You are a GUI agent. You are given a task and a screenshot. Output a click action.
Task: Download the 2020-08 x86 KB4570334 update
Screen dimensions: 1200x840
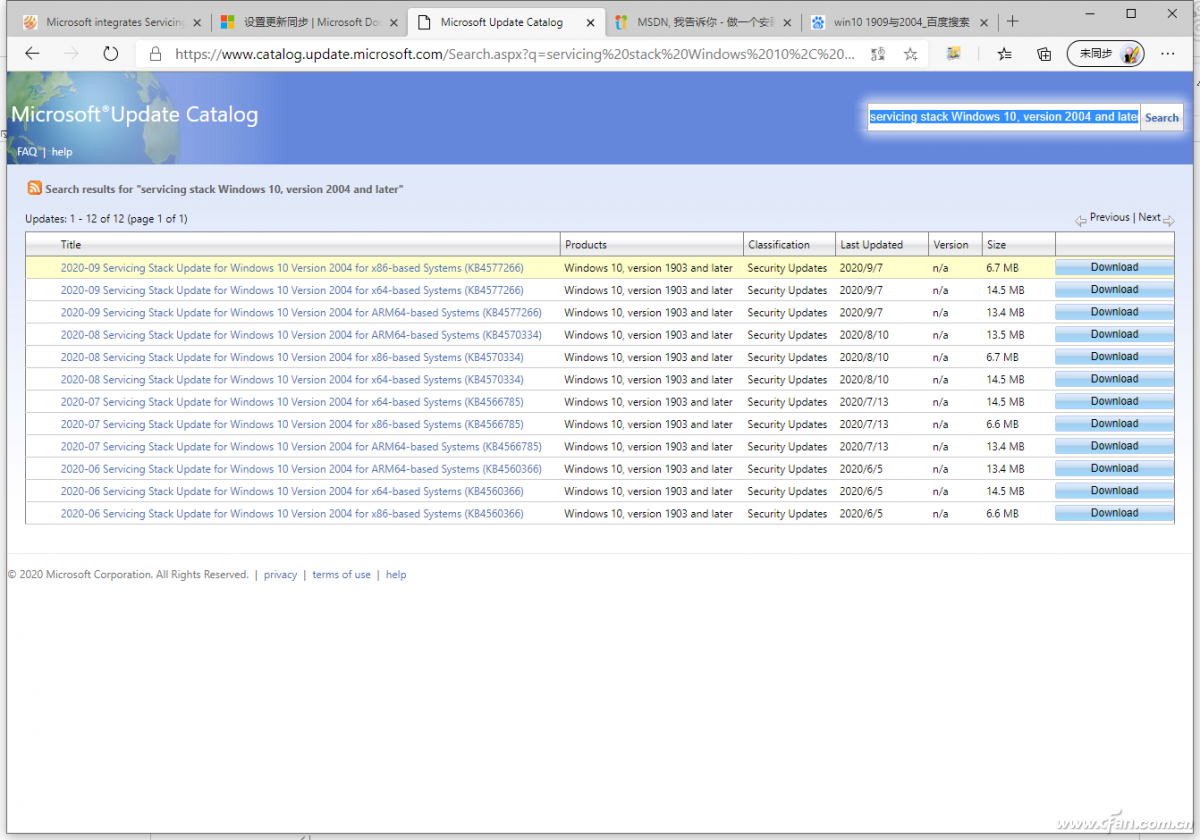(1114, 357)
